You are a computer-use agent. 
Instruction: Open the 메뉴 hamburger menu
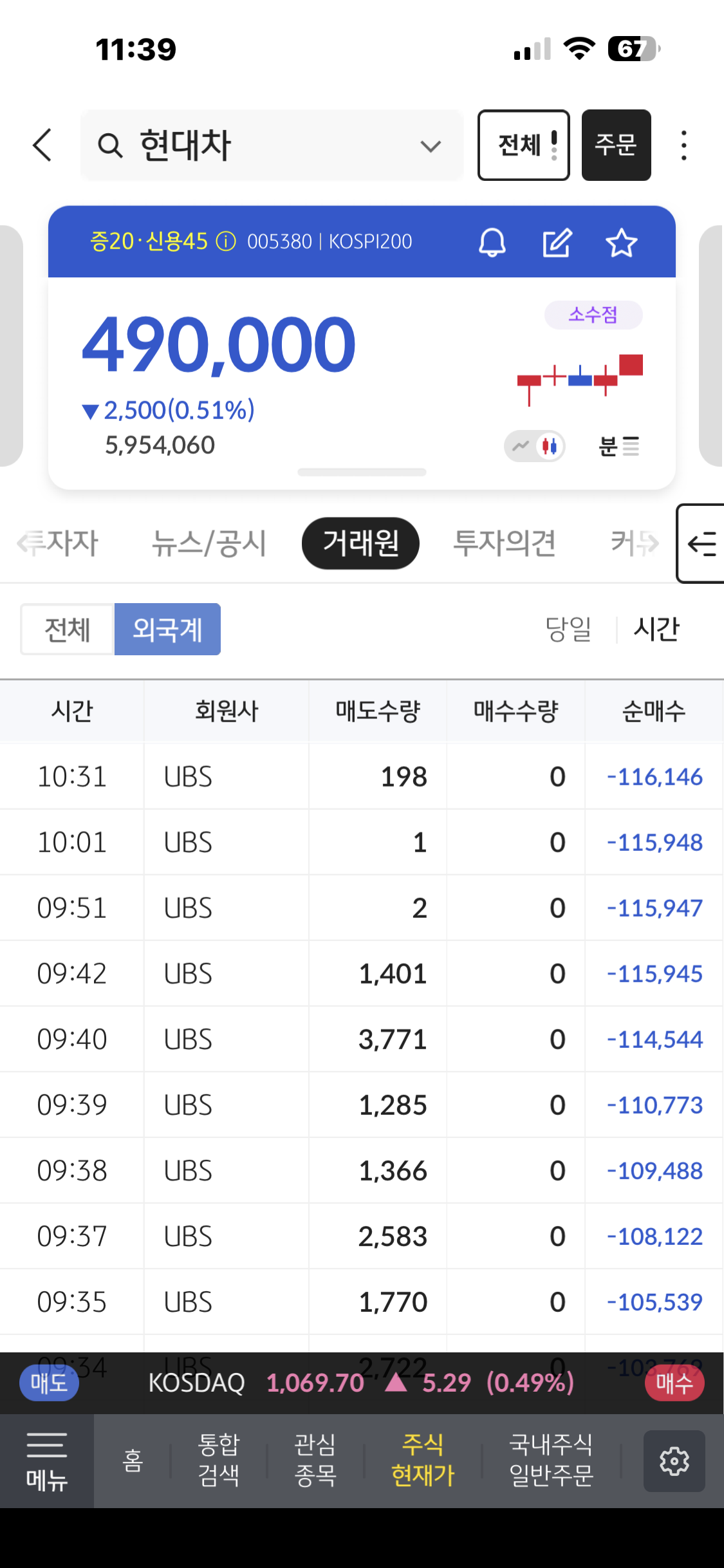tap(47, 1461)
